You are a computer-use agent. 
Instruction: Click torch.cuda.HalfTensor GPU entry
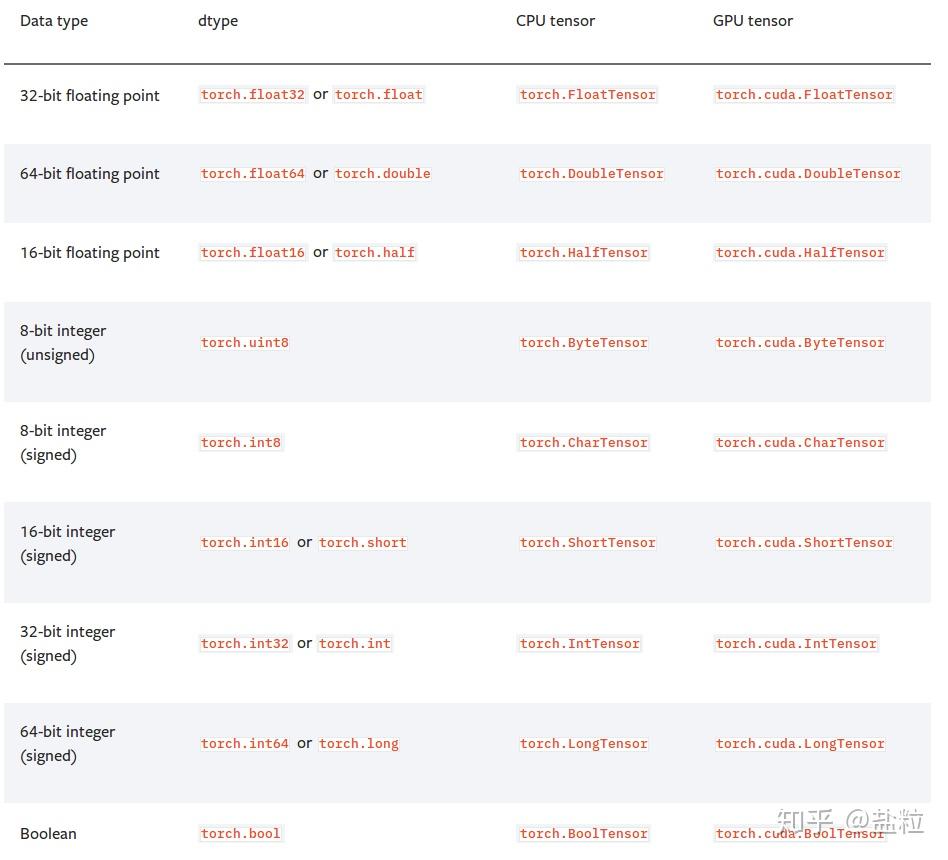coord(800,253)
